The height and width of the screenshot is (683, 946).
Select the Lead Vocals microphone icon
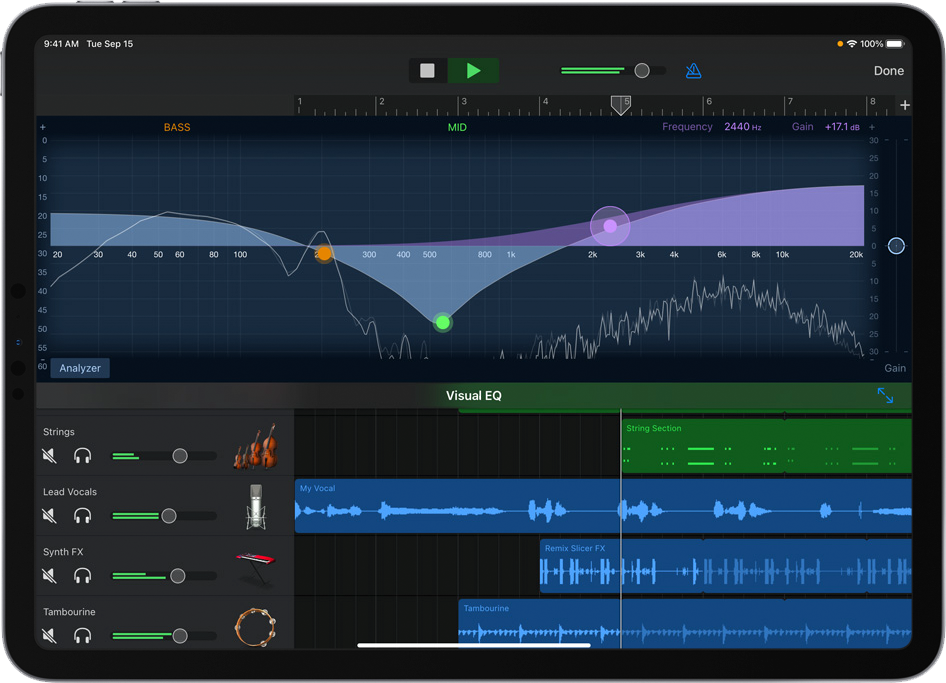click(x=256, y=506)
